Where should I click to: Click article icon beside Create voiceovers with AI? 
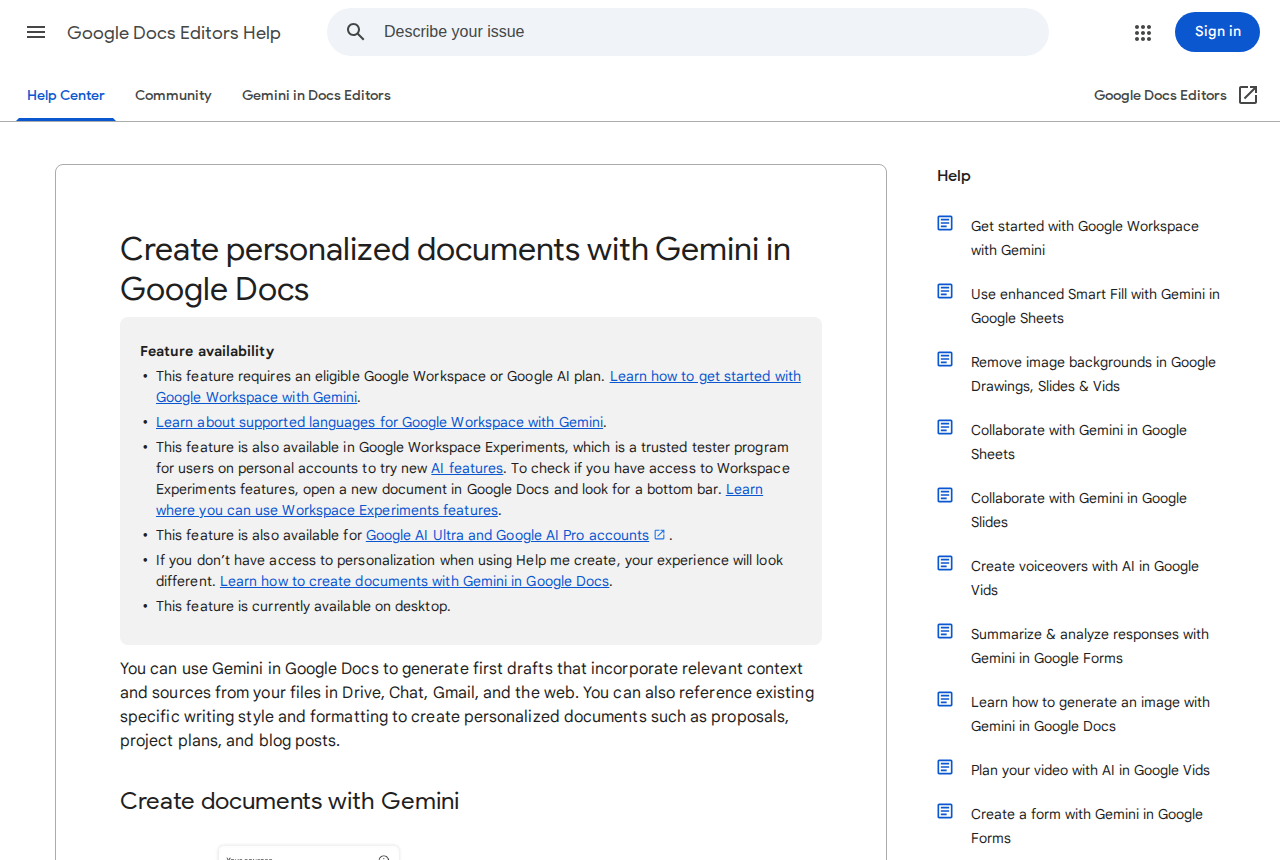(945, 563)
